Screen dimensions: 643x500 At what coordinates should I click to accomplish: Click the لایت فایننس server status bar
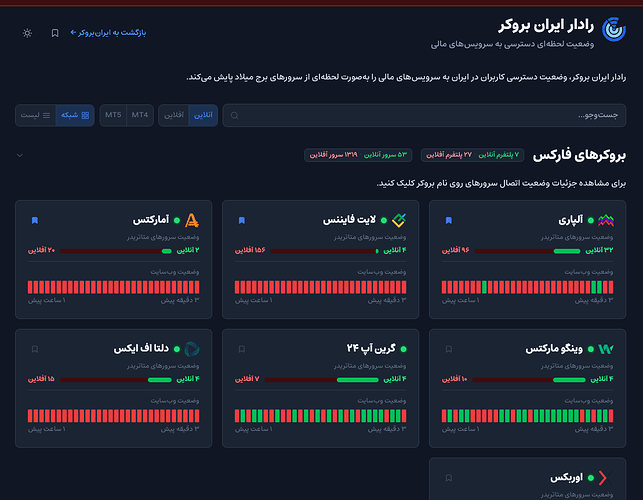coord(324,251)
